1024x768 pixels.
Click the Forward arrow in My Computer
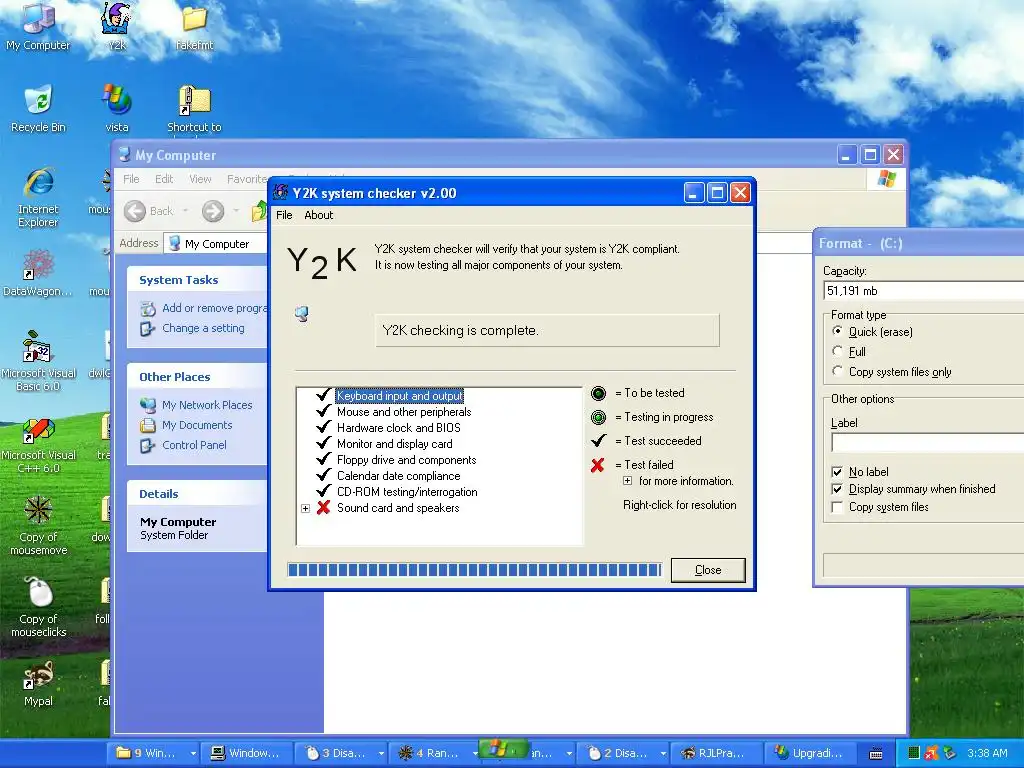click(x=213, y=211)
